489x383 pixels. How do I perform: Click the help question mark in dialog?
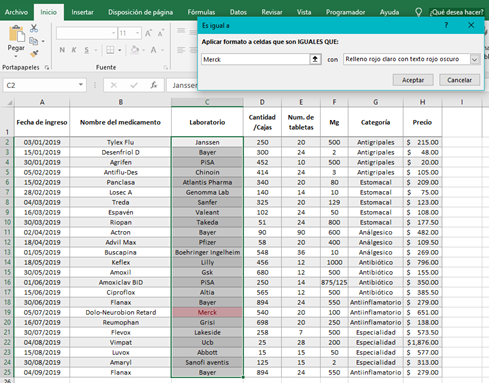pos(446,25)
